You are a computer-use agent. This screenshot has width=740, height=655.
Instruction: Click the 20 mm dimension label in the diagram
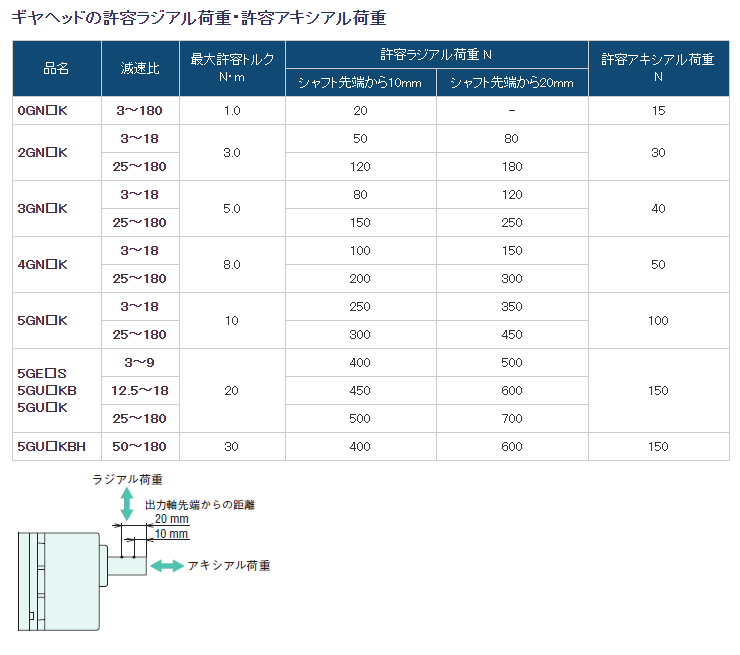172,520
